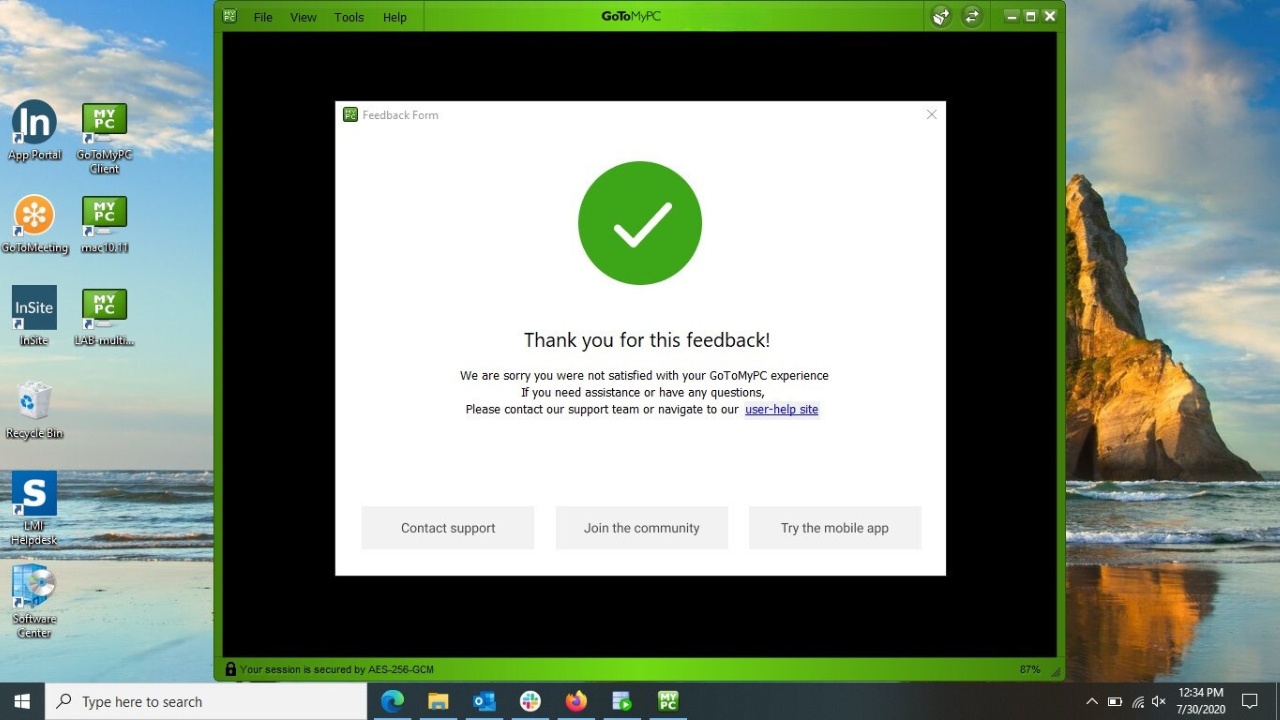This screenshot has width=1280, height=720.
Task: Click the 87% zoom indicator in the status bar
Action: point(1030,669)
